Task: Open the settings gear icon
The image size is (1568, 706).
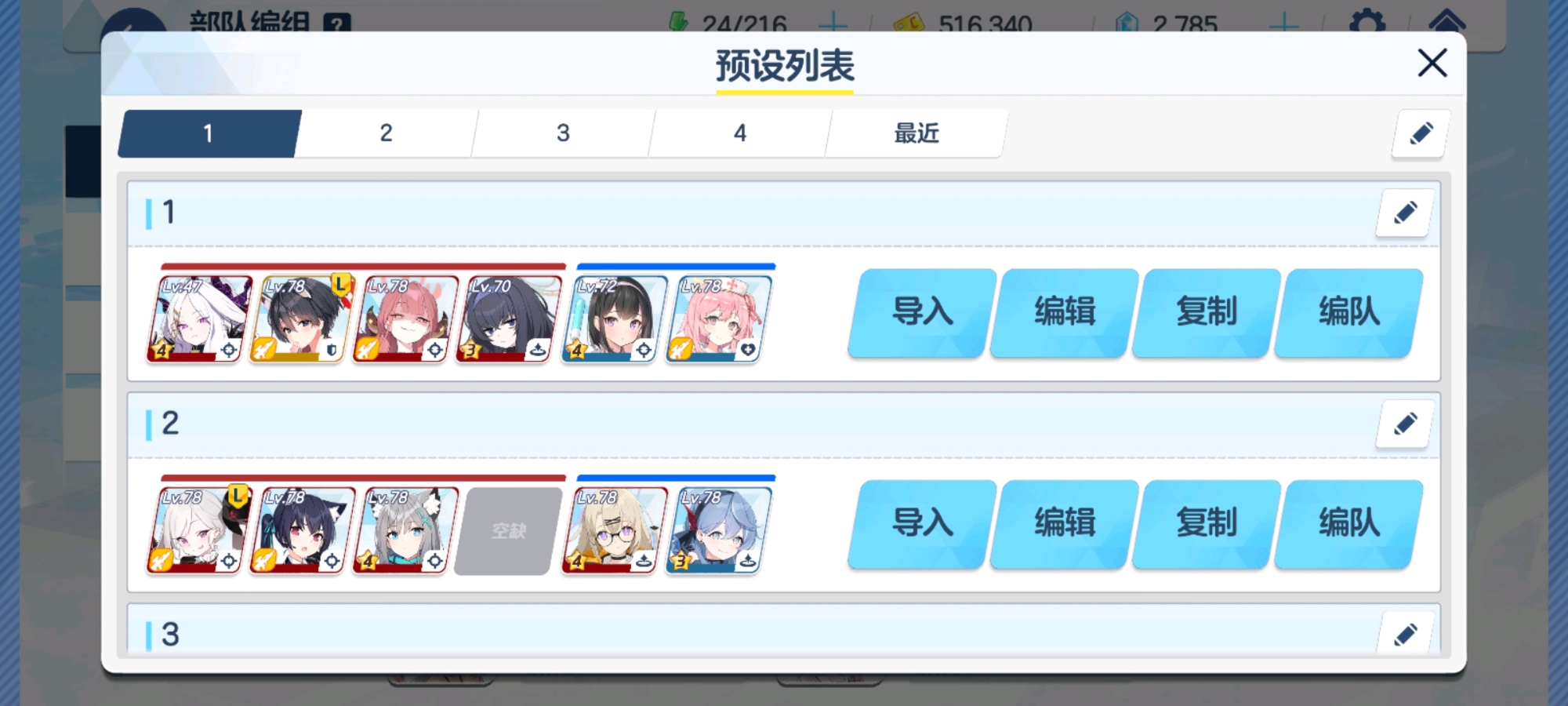Action: 1367,21
